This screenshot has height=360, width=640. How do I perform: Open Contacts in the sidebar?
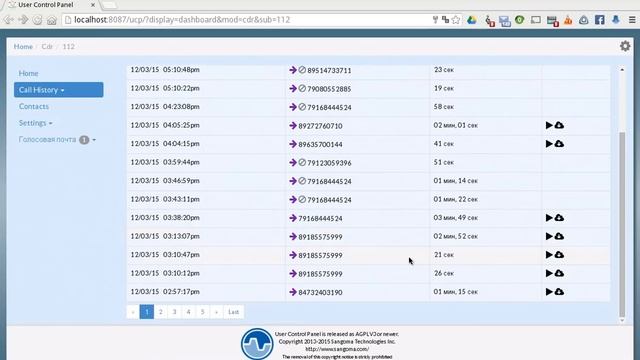pyautogui.click(x=33, y=107)
